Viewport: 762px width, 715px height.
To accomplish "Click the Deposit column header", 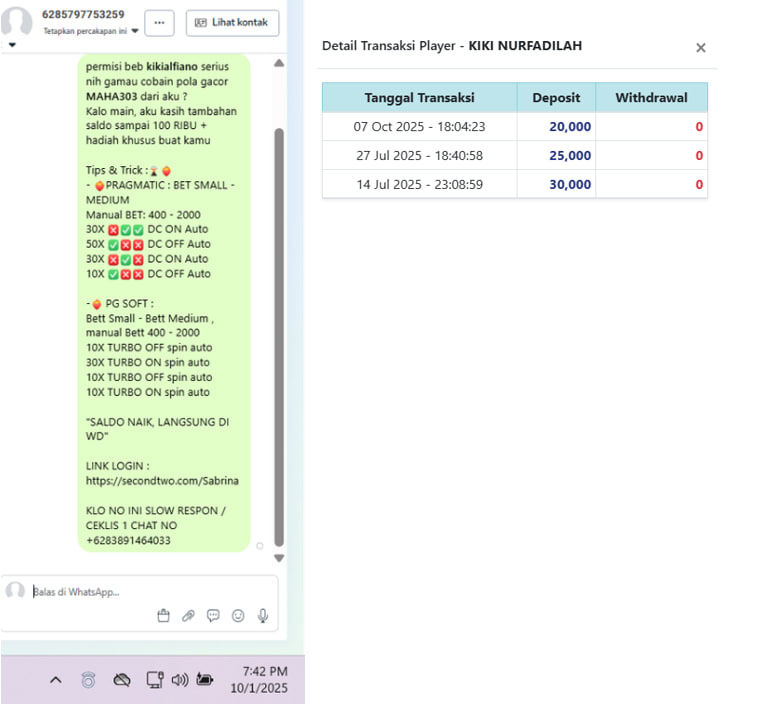I will coord(556,98).
